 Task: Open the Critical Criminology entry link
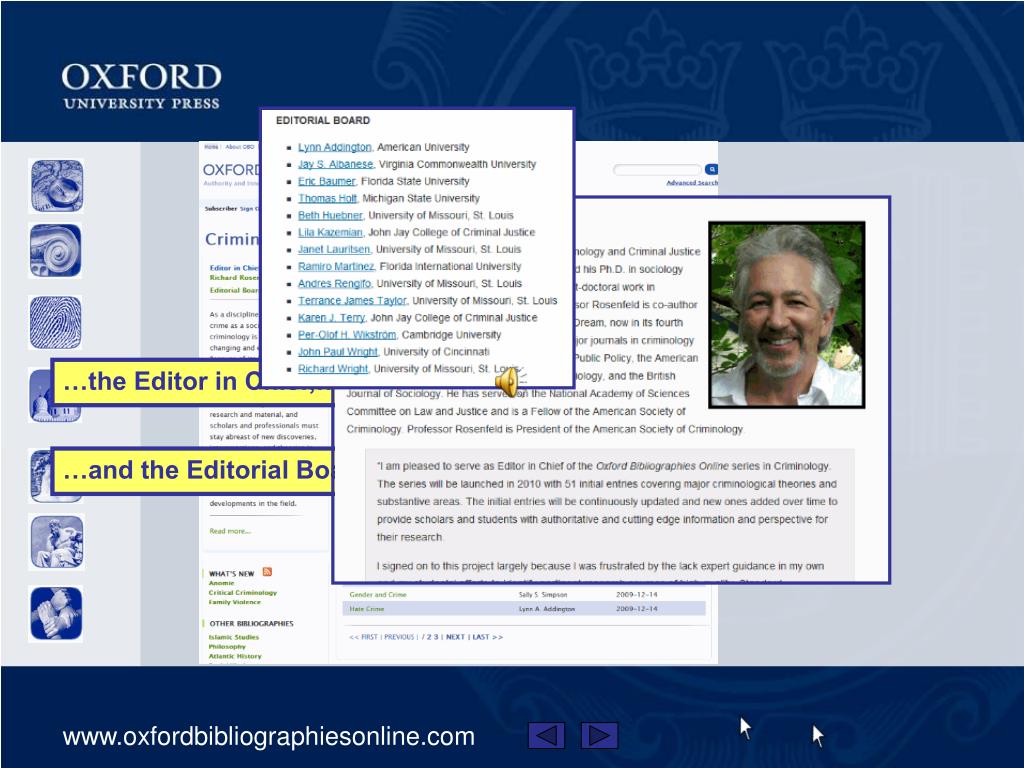tap(242, 592)
